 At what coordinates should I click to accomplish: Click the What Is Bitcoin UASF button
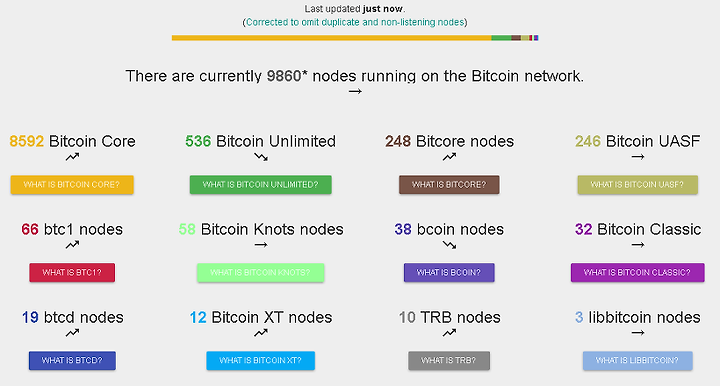638,185
